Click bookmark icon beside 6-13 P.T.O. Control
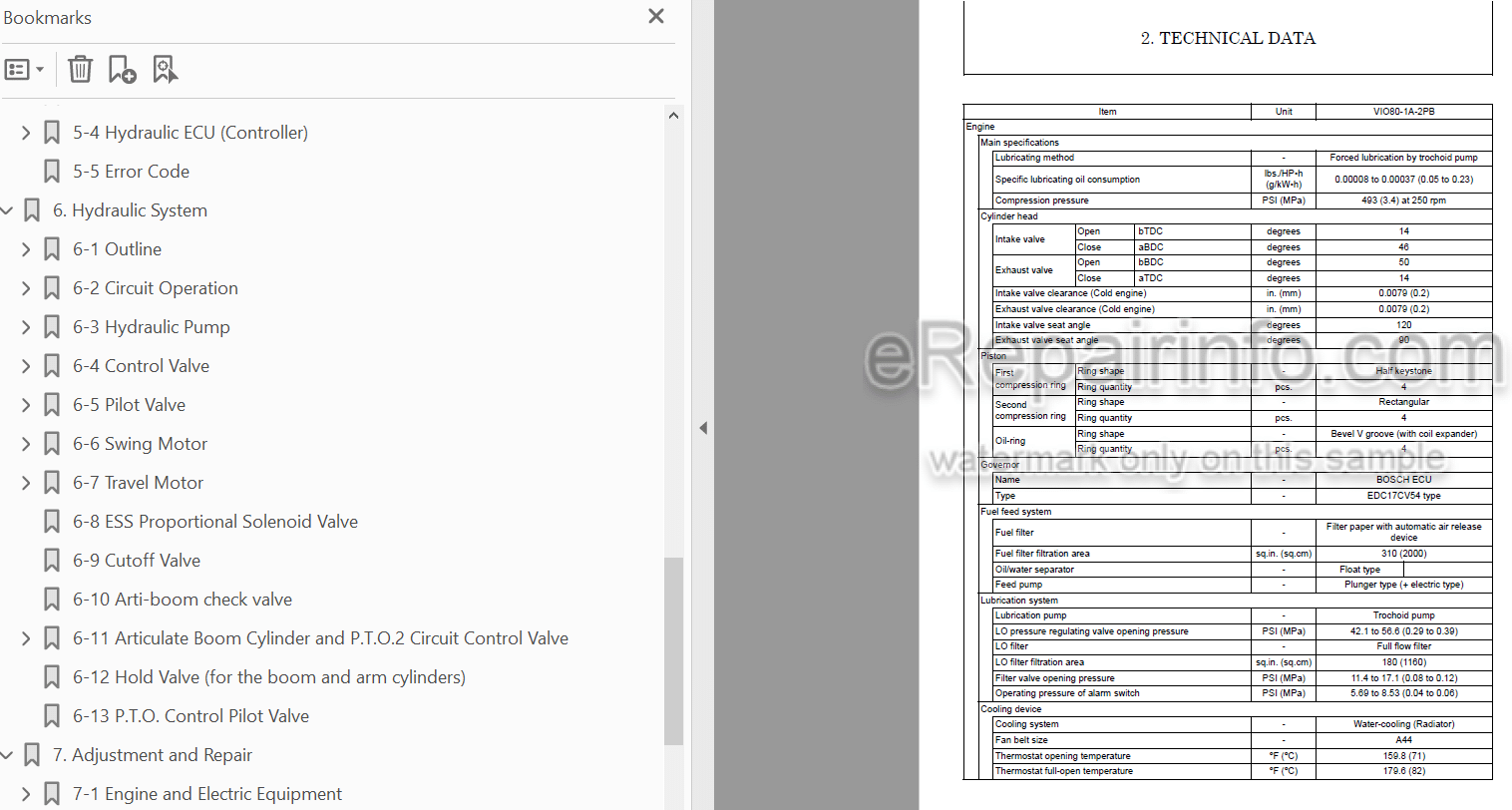Image resolution: width=1512 pixels, height=810 pixels. click(52, 716)
